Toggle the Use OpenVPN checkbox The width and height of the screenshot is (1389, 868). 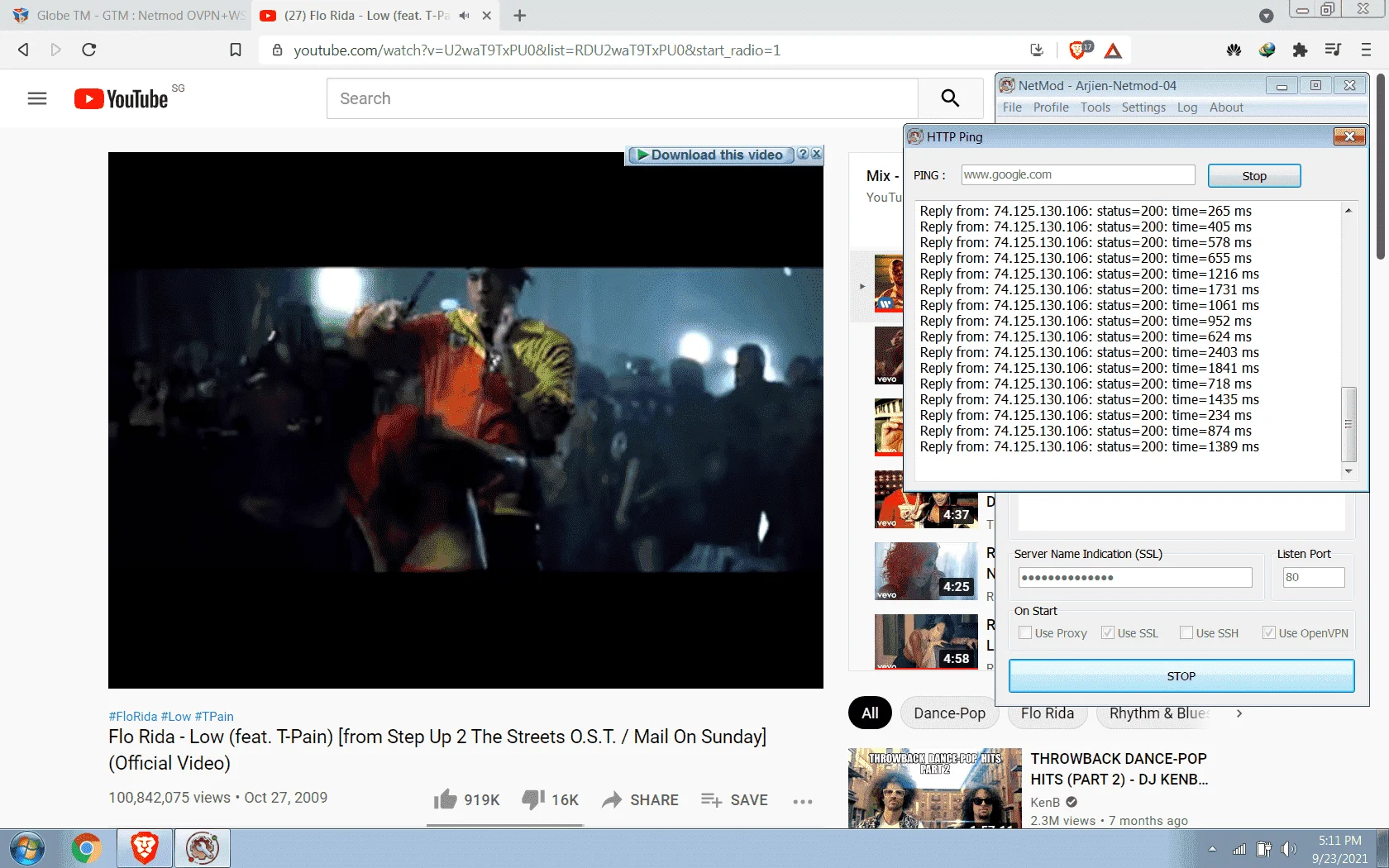coord(1268,633)
